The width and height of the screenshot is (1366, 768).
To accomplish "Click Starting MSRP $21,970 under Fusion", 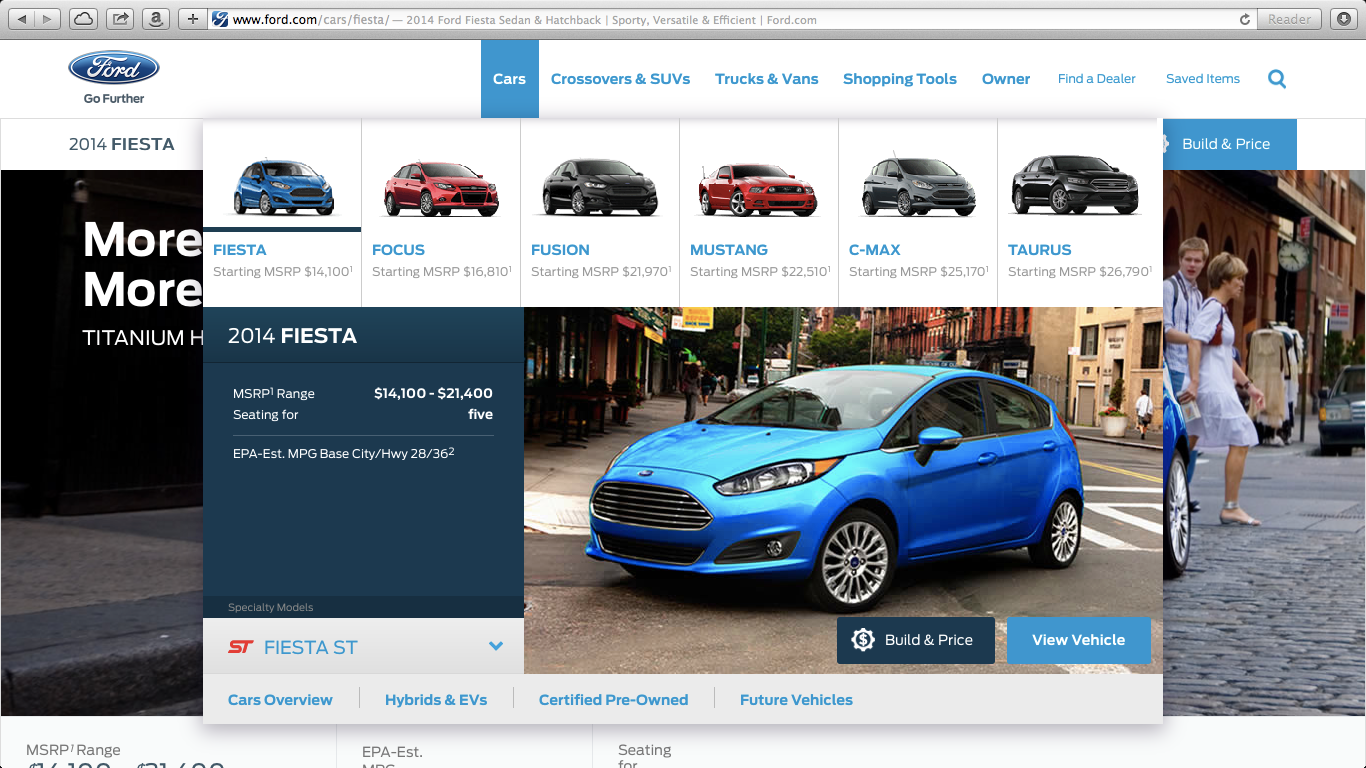I will pyautogui.click(x=600, y=272).
